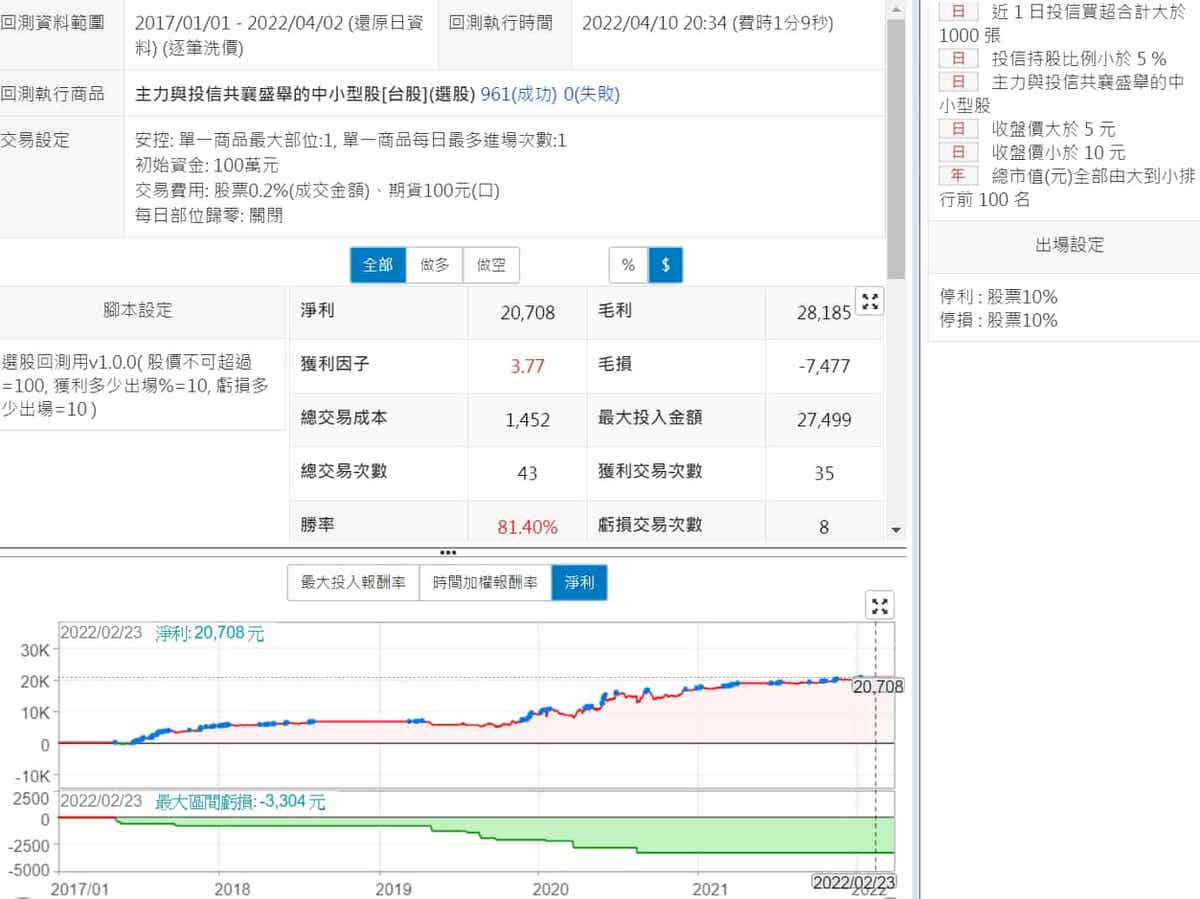Show values in percent with the % toggle
The image size is (1200, 899).
click(628, 265)
